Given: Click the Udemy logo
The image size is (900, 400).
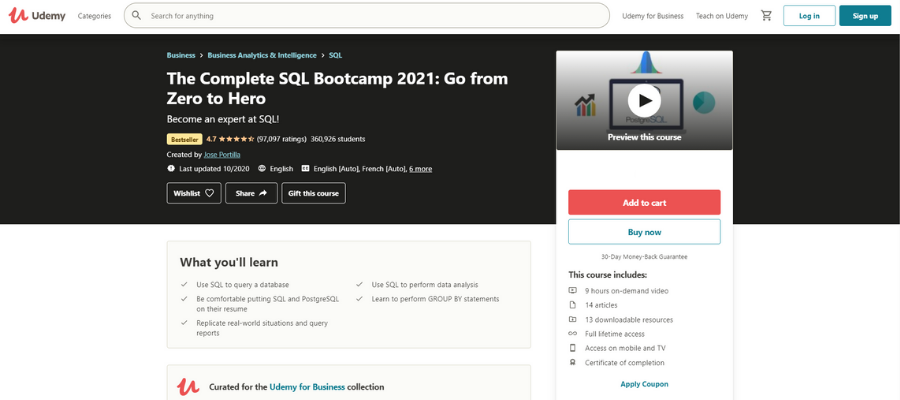Looking at the screenshot, I should tap(37, 15).
